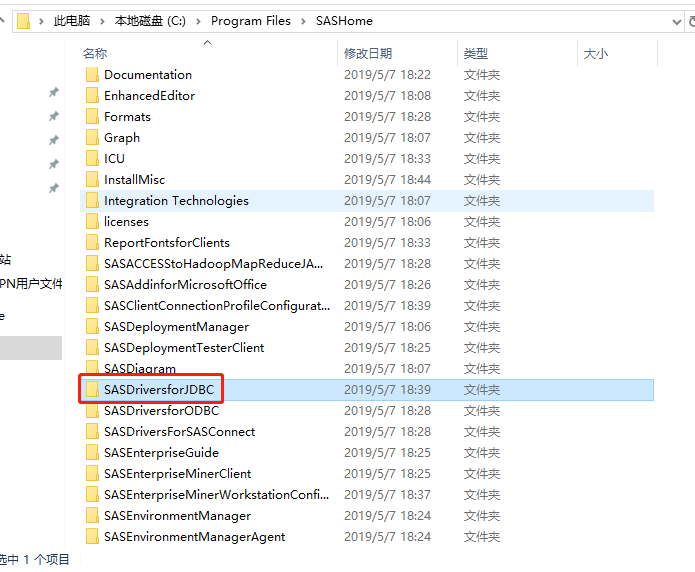Click the folder icon in address bar

pyautogui.click(x=23, y=21)
